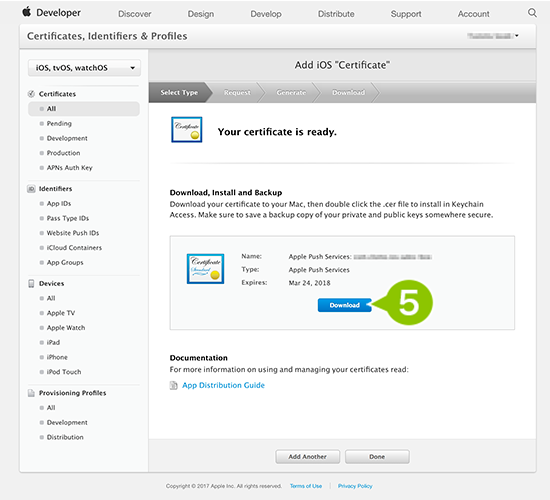
Task: Click the document icon beside App Distribution Guide
Action: 174,385
